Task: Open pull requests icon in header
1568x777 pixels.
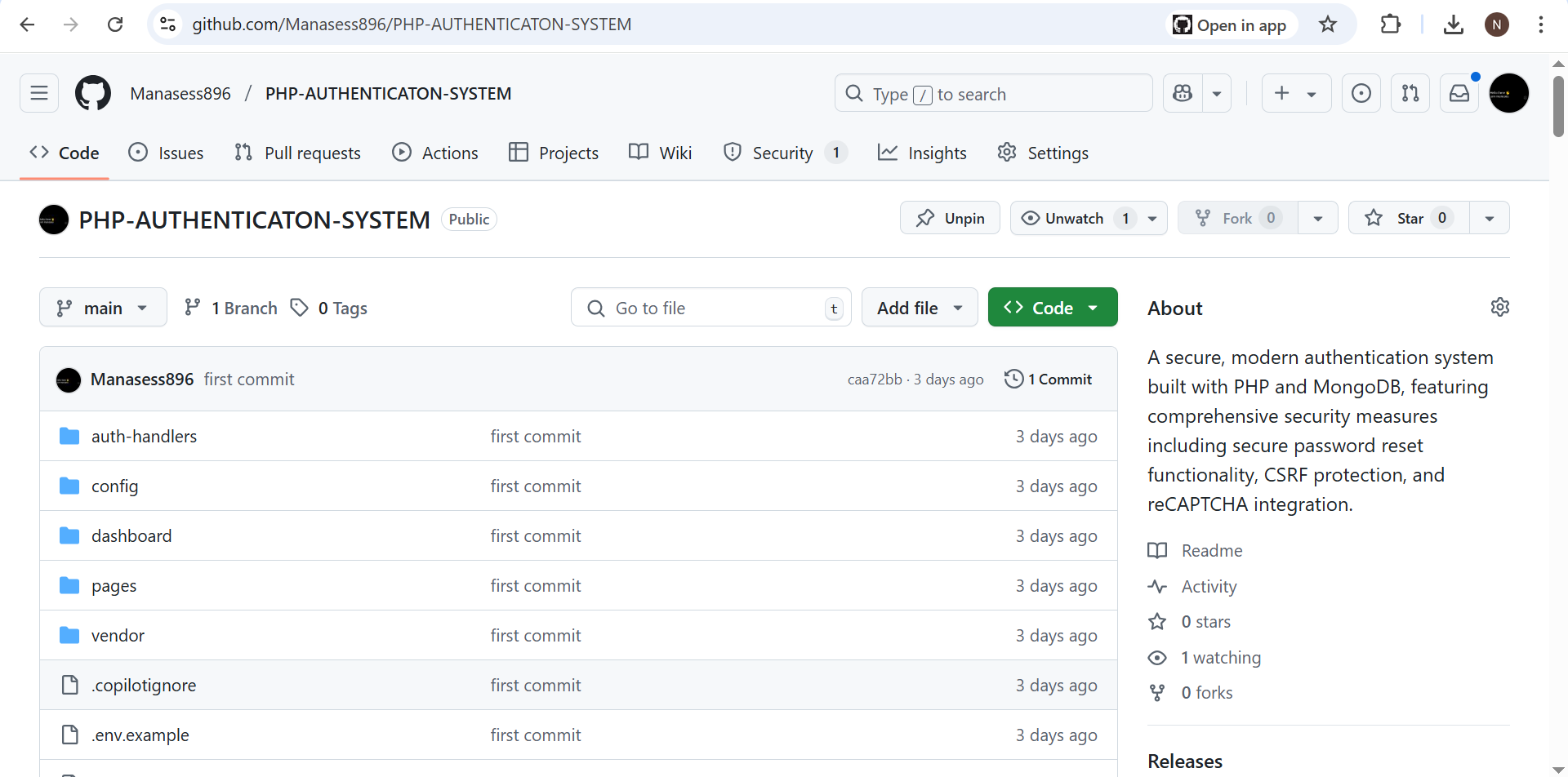Action: click(x=1410, y=93)
